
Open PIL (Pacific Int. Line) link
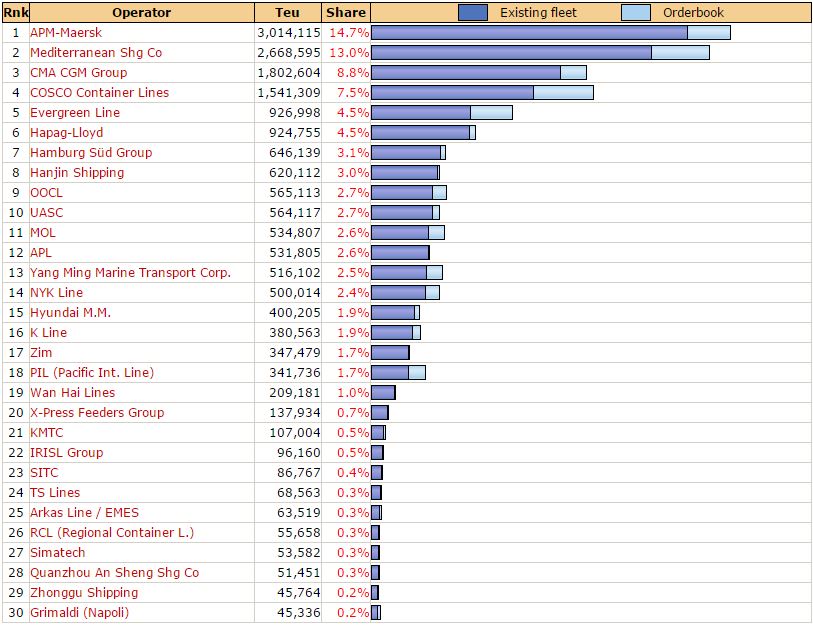[x=92, y=373]
